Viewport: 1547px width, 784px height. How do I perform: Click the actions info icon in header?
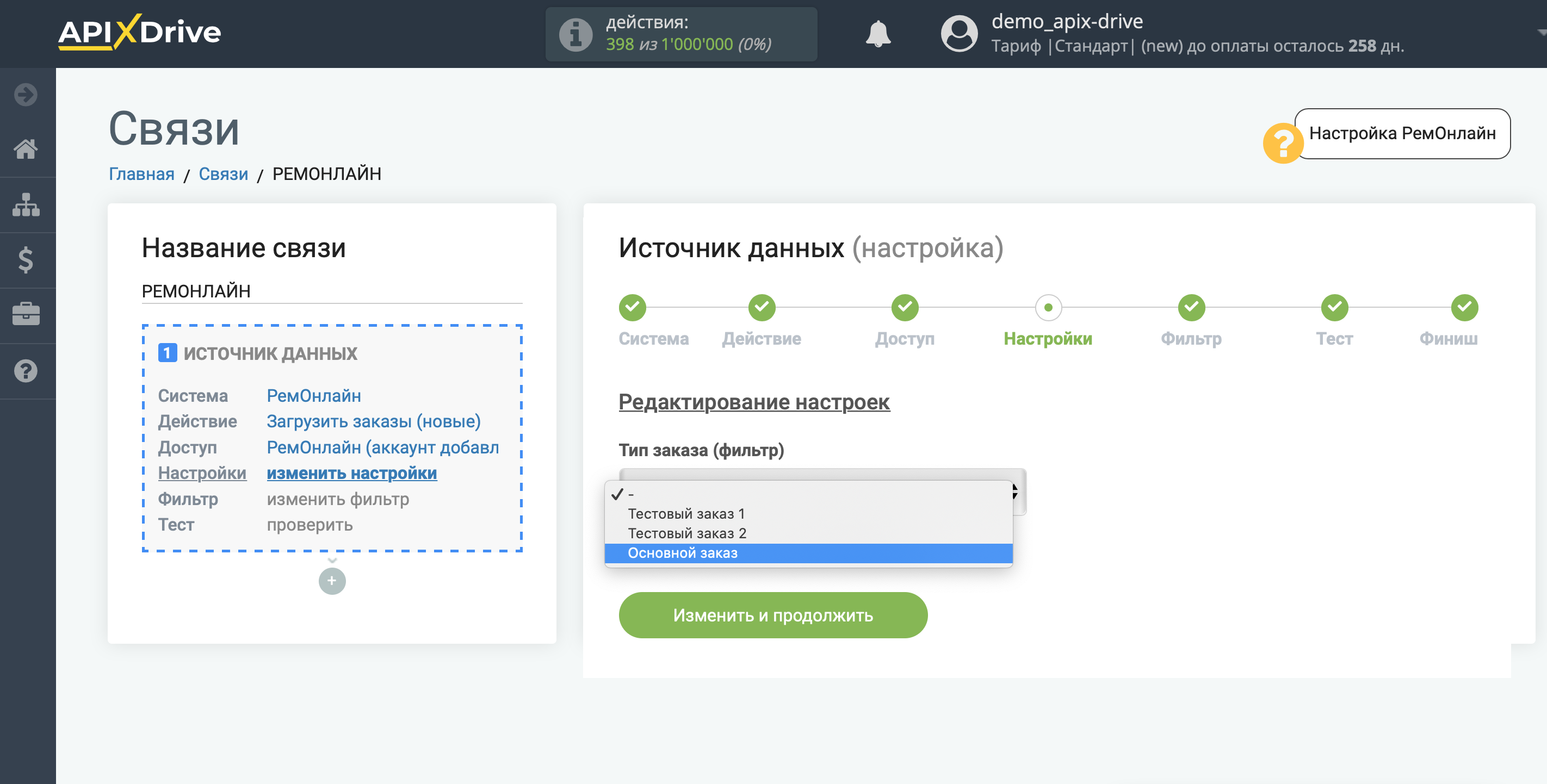[576, 34]
